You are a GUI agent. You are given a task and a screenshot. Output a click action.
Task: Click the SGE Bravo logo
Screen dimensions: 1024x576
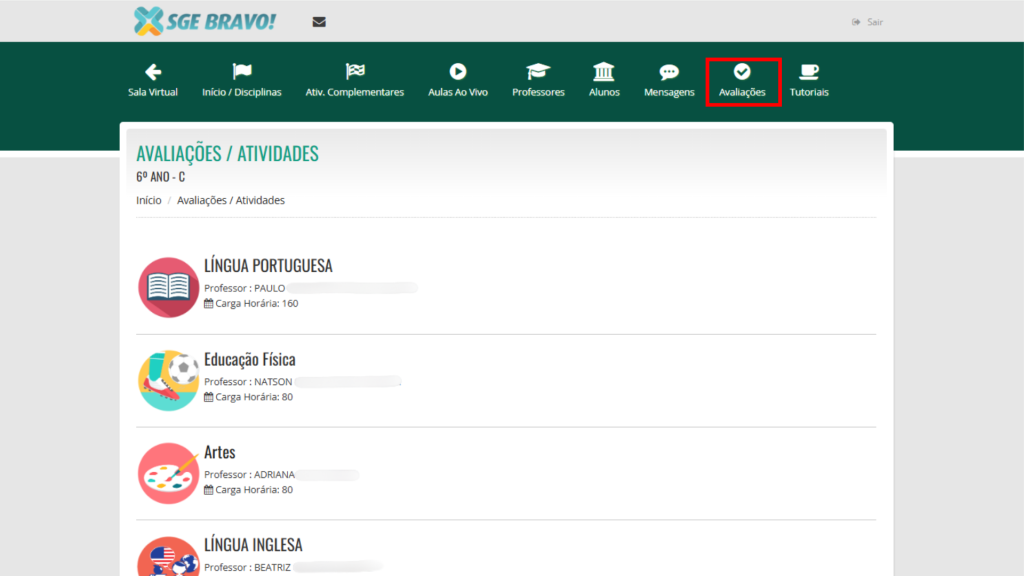point(204,21)
